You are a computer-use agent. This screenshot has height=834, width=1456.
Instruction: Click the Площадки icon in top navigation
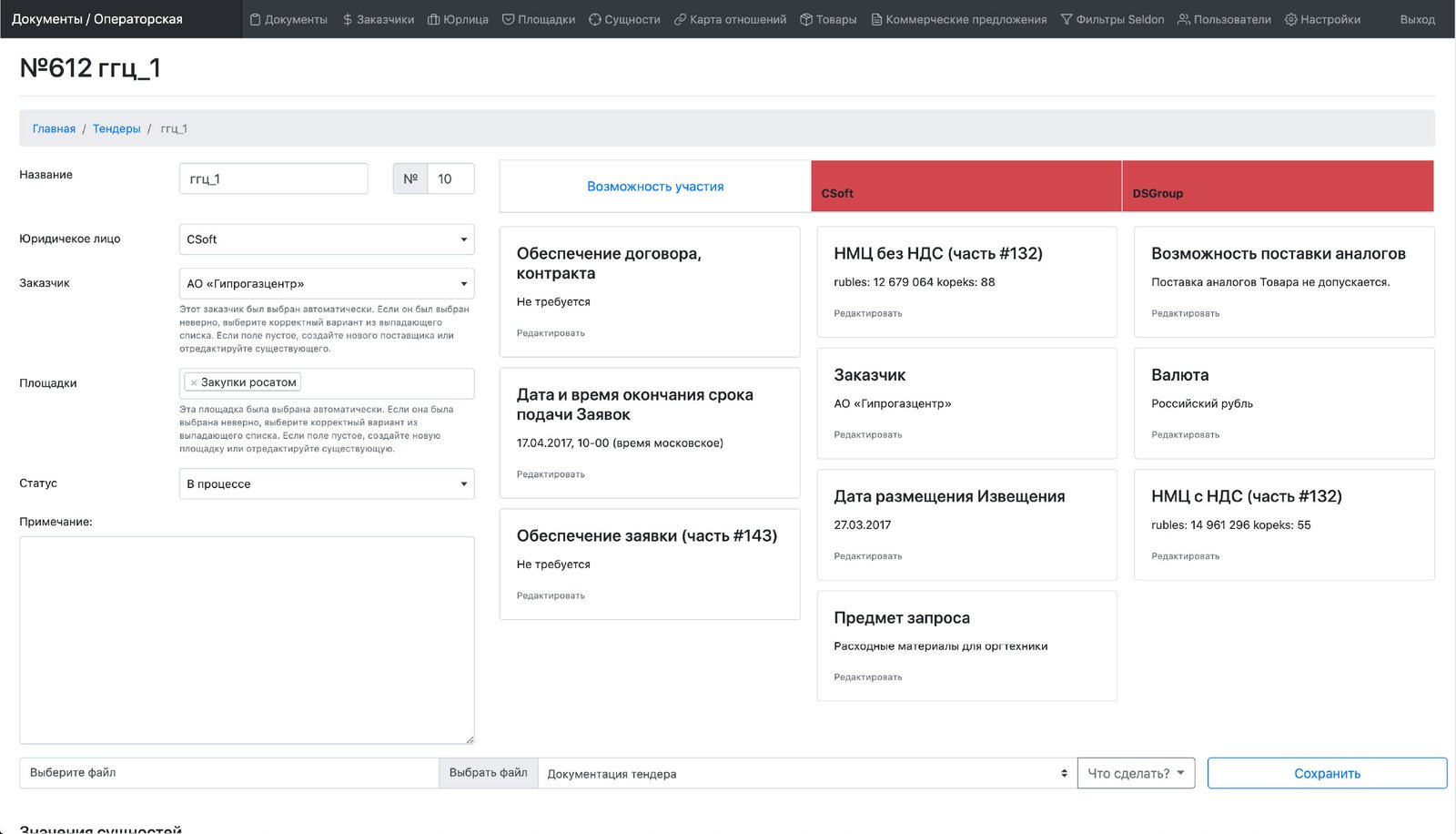click(x=509, y=19)
